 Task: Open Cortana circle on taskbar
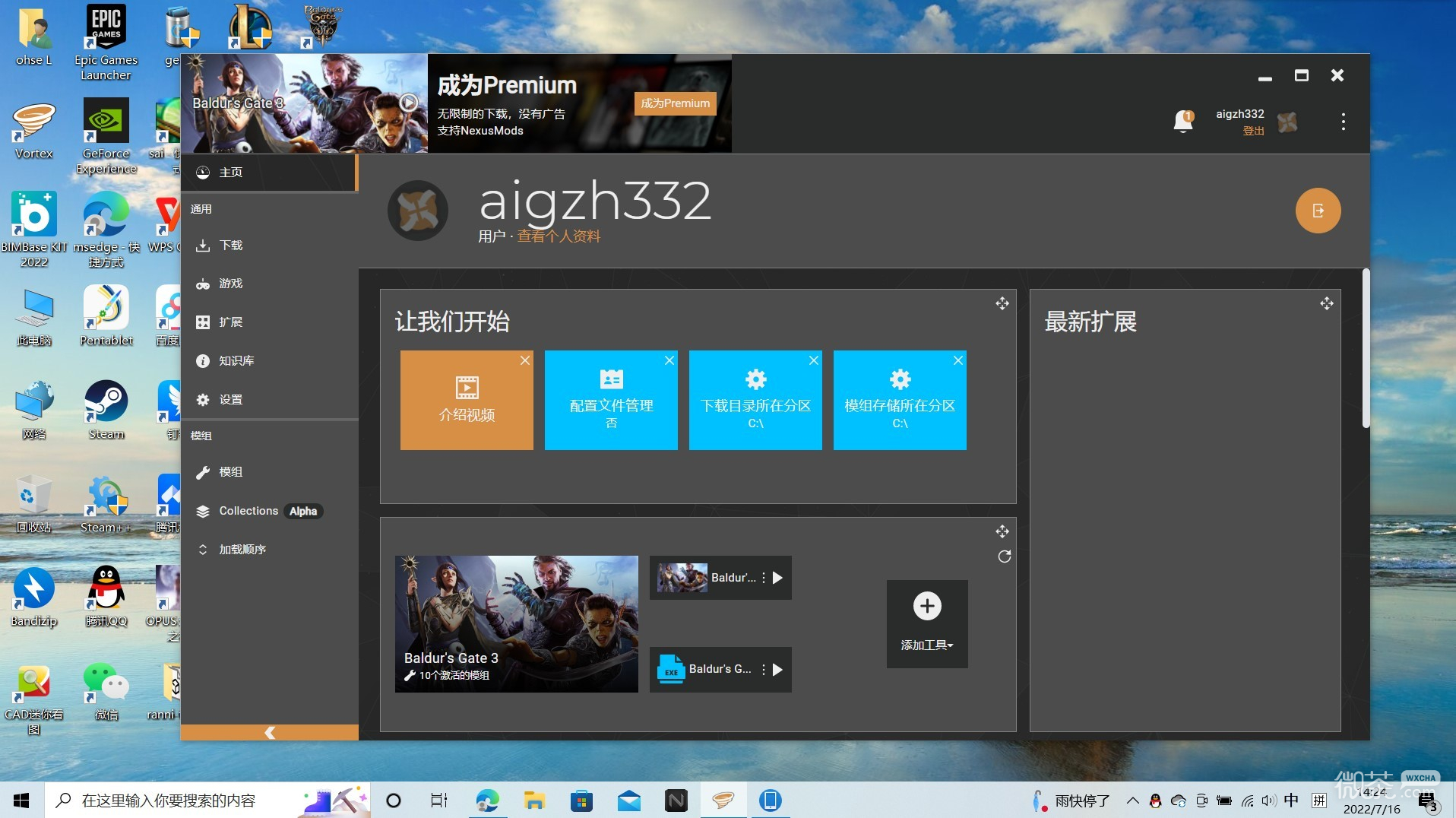(x=393, y=801)
